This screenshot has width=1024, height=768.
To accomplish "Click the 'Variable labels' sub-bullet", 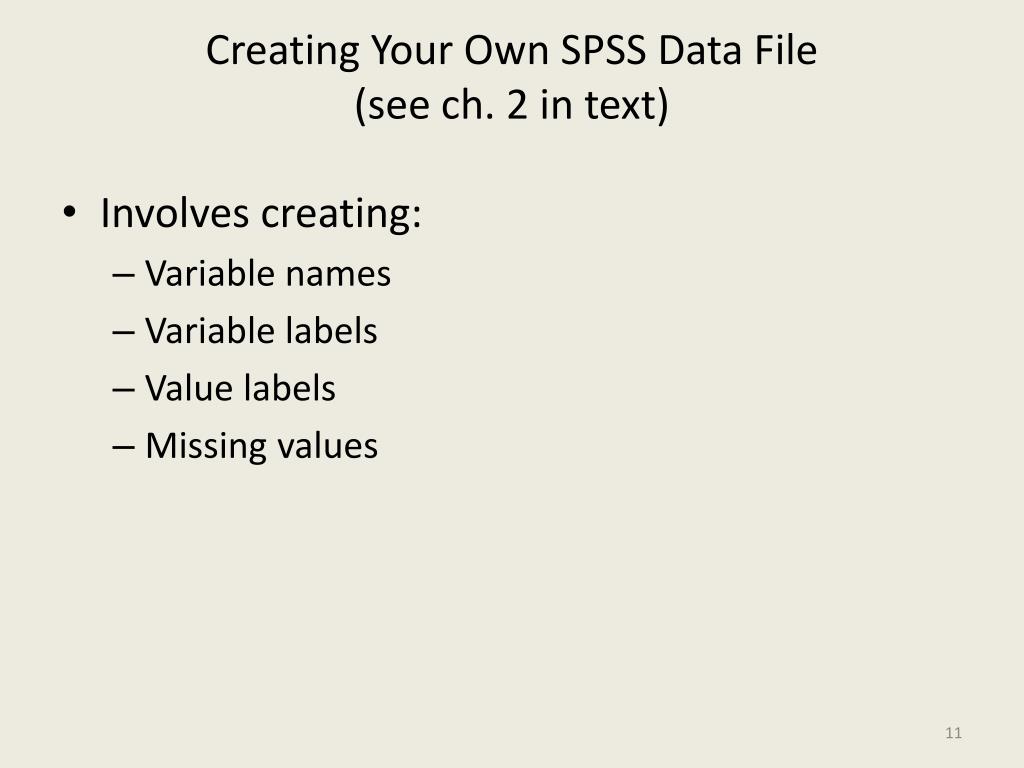I will click(x=261, y=330).
